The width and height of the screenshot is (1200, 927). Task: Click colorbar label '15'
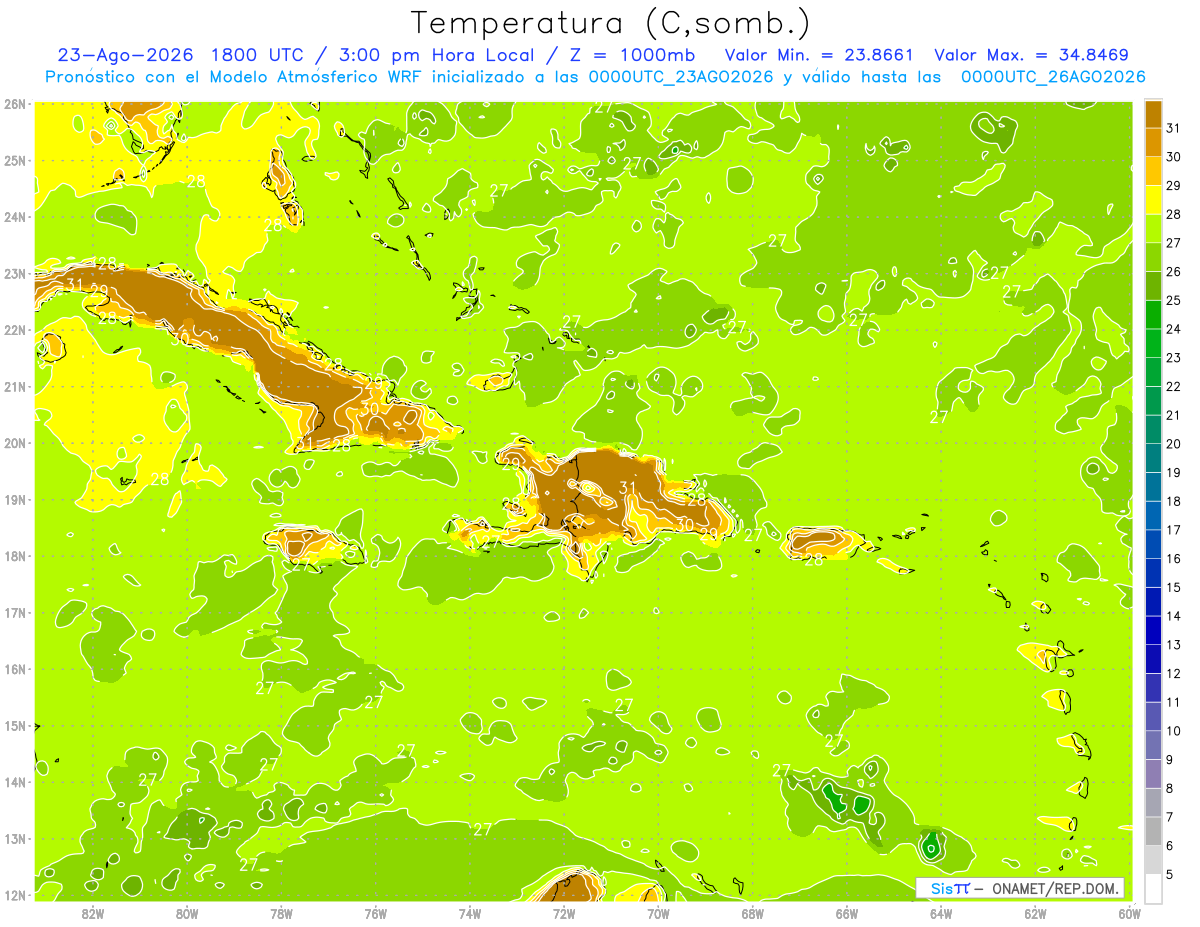(1174, 587)
